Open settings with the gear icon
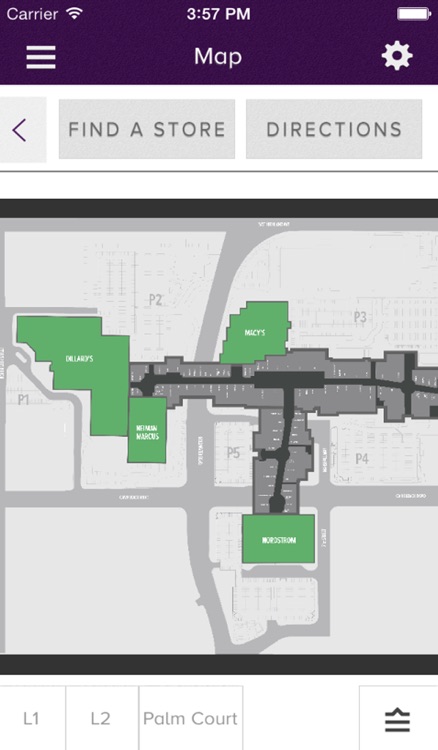Screen dimensions: 438x750 (397, 56)
